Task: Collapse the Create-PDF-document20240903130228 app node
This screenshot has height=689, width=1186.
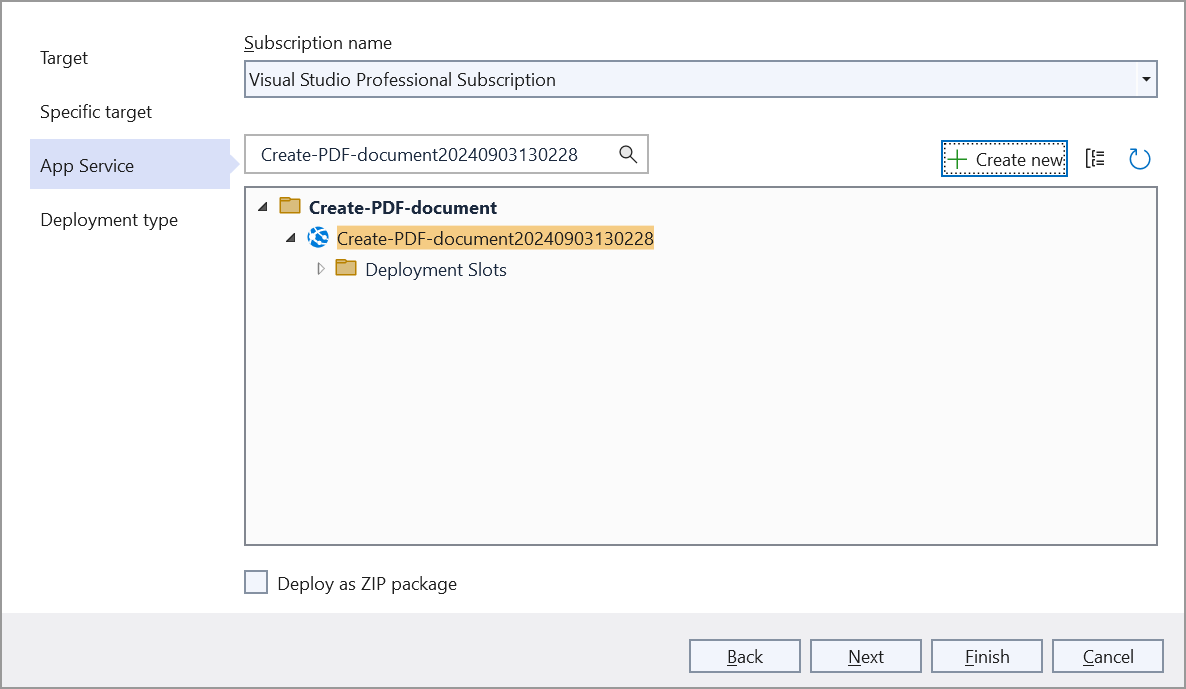Action: pos(291,239)
